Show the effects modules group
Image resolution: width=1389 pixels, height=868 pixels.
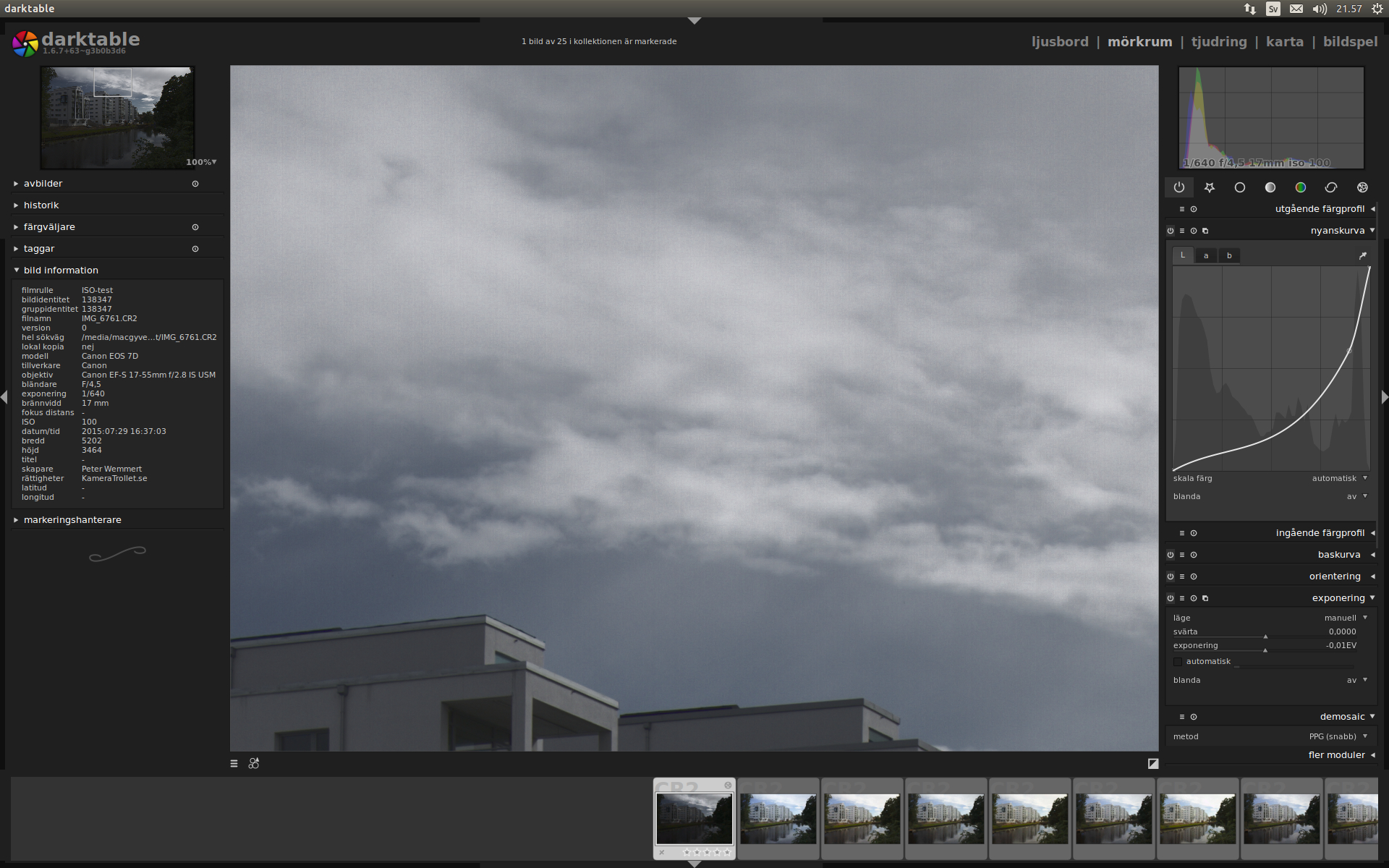(1362, 187)
